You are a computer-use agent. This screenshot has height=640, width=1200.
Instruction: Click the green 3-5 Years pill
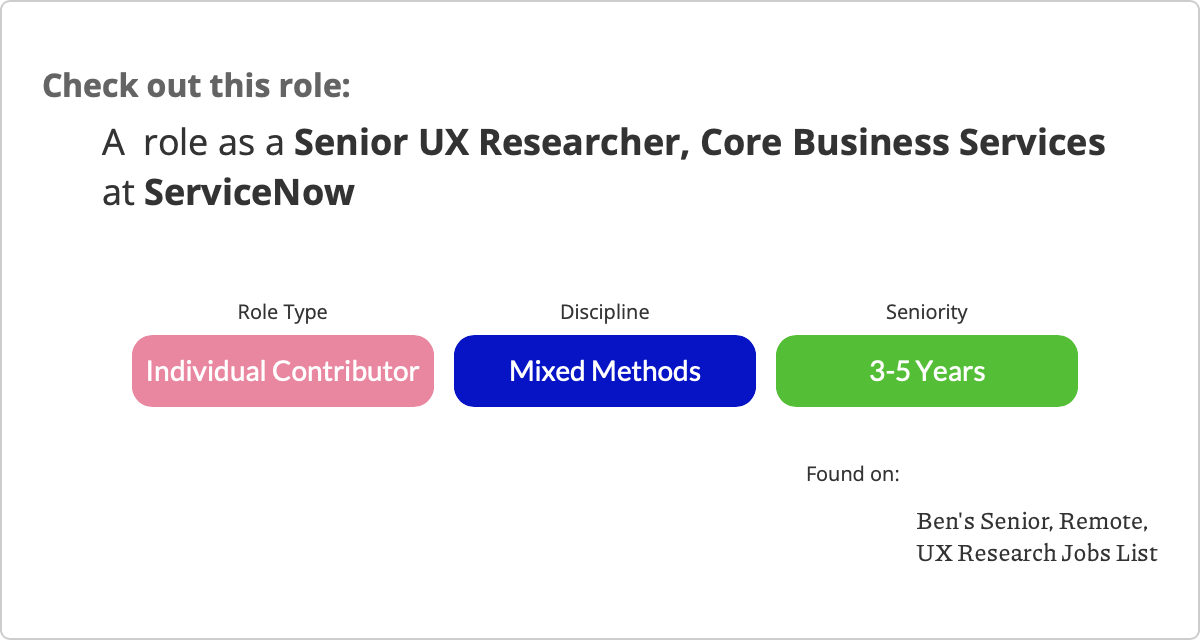pyautogui.click(x=926, y=371)
